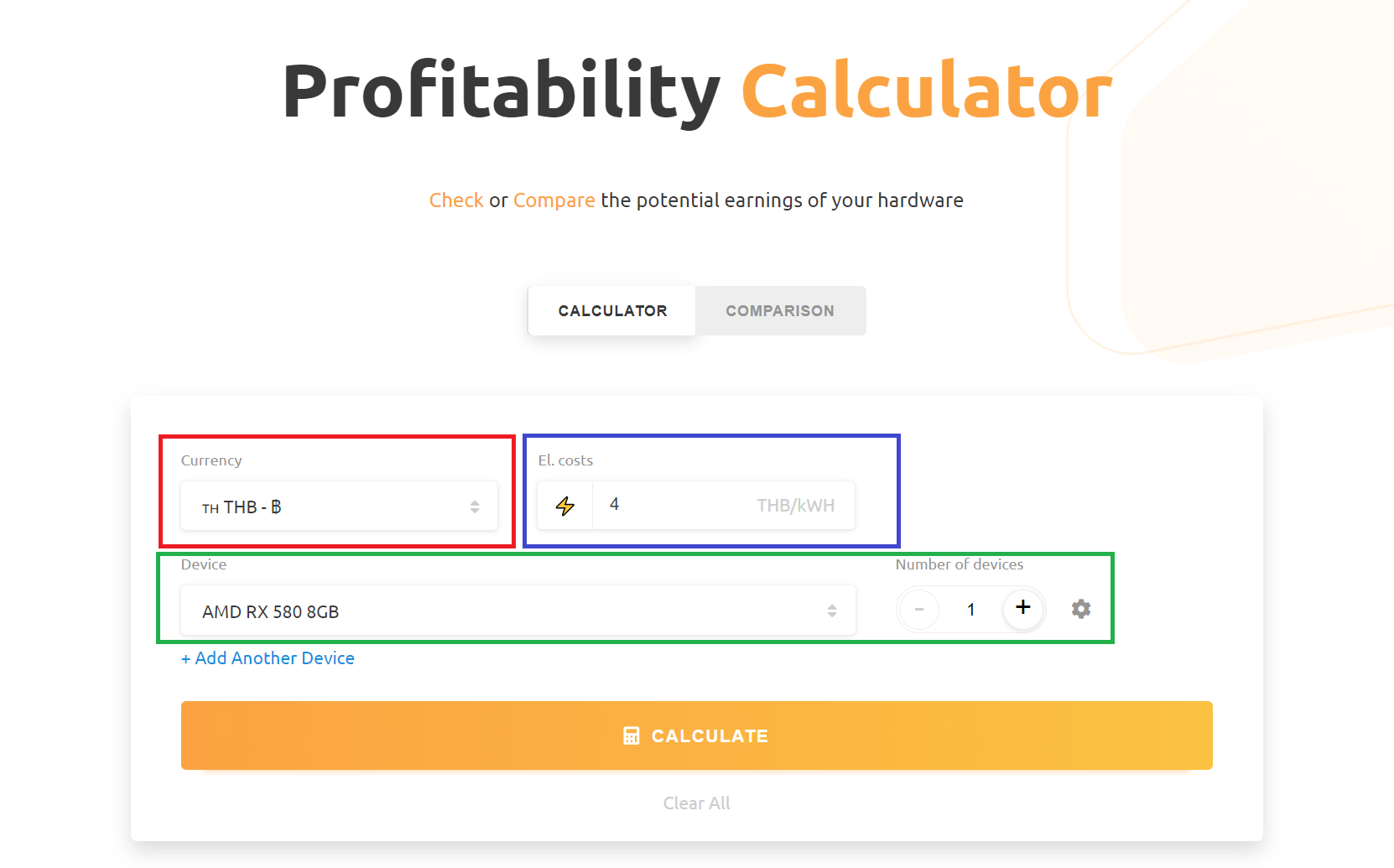This screenshot has width=1394, height=868.
Task: Click the currency selector up-down arrows
Action: pyautogui.click(x=475, y=507)
